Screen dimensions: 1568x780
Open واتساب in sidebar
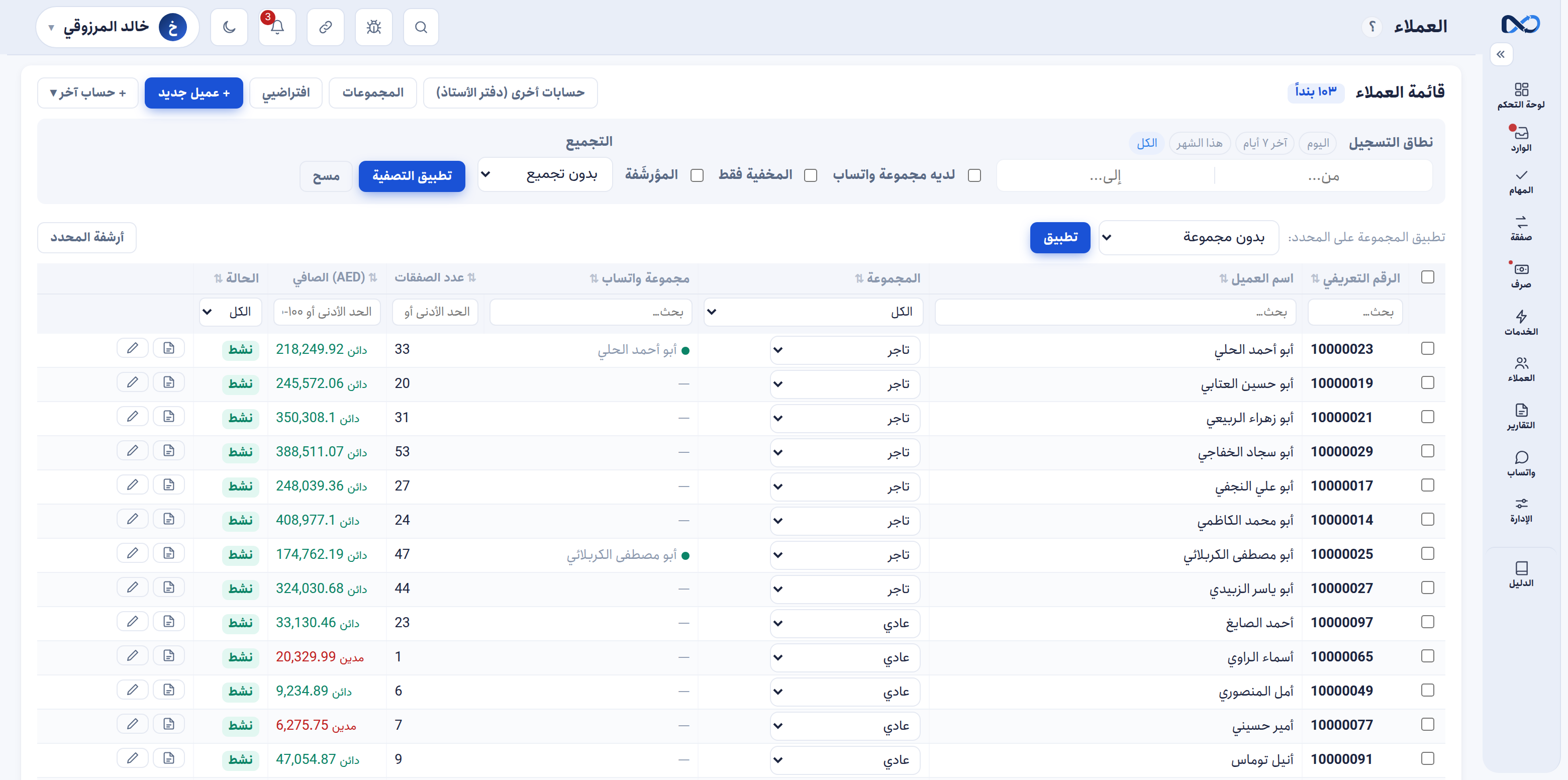pos(1521,463)
